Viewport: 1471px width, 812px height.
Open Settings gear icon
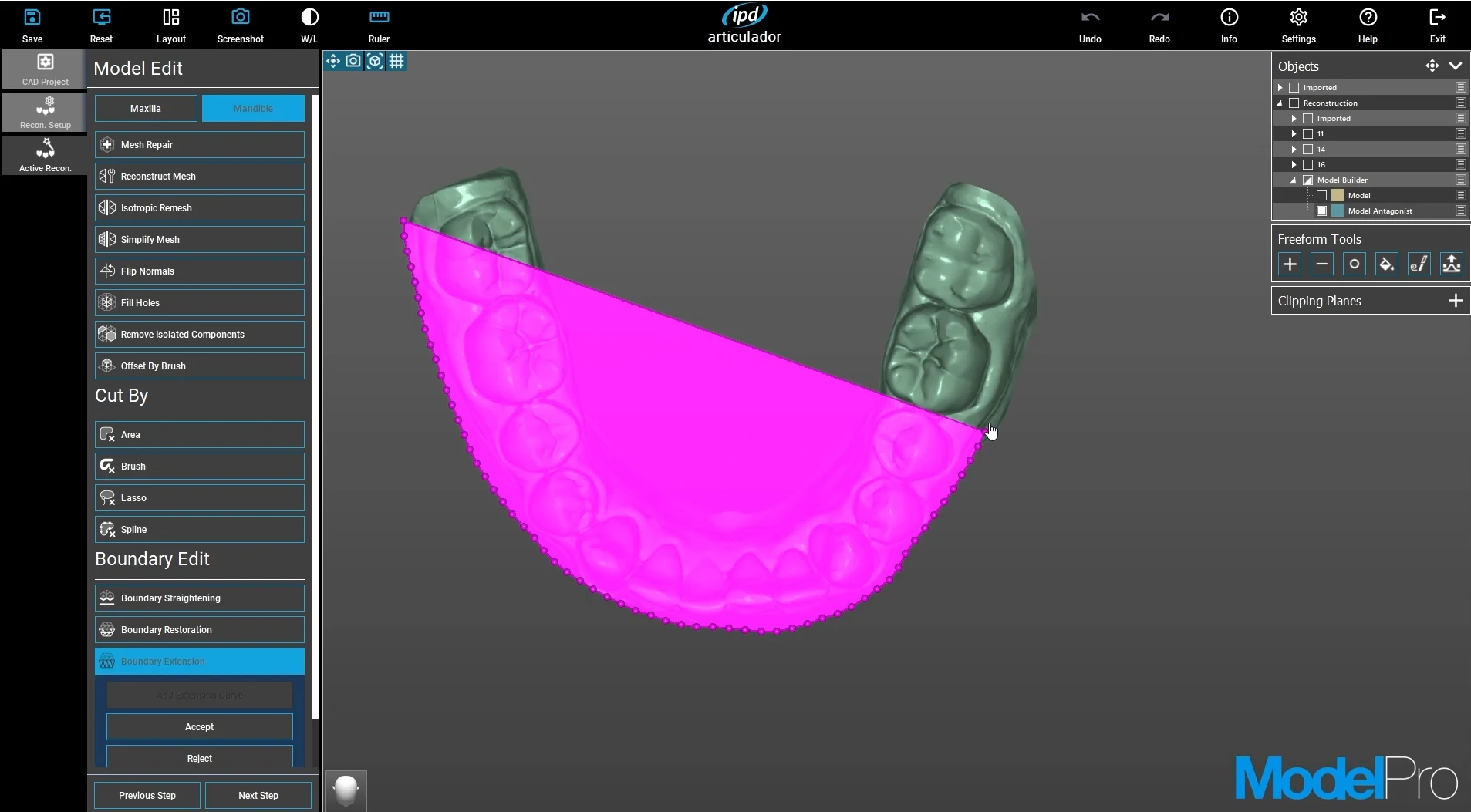click(x=1299, y=17)
